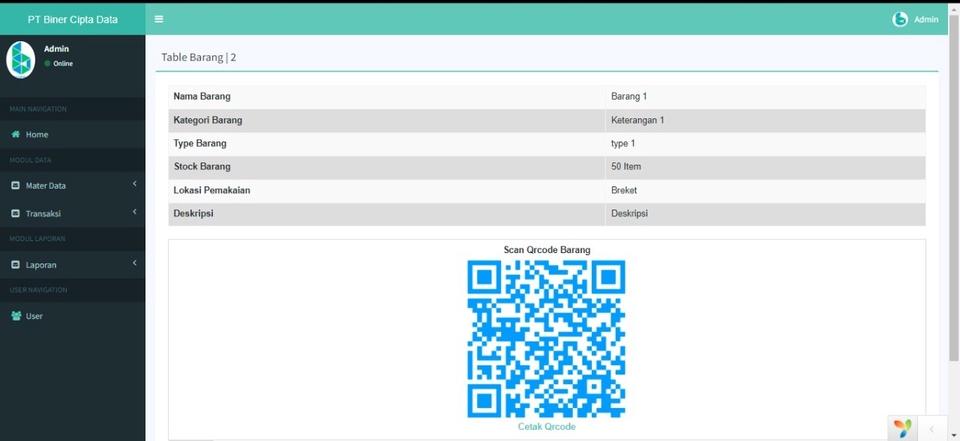Open the Mater Data menu
The height and width of the screenshot is (441, 960).
pyautogui.click(x=73, y=186)
